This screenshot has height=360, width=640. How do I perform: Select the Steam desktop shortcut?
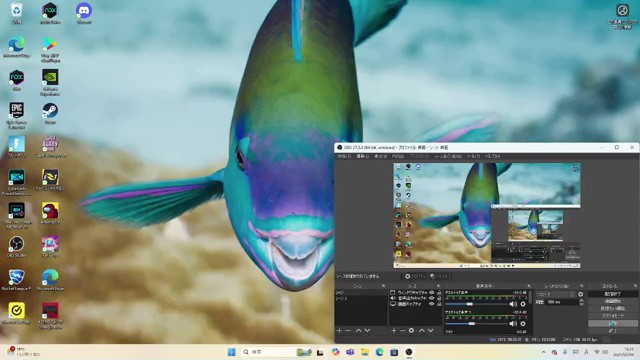click(50, 113)
